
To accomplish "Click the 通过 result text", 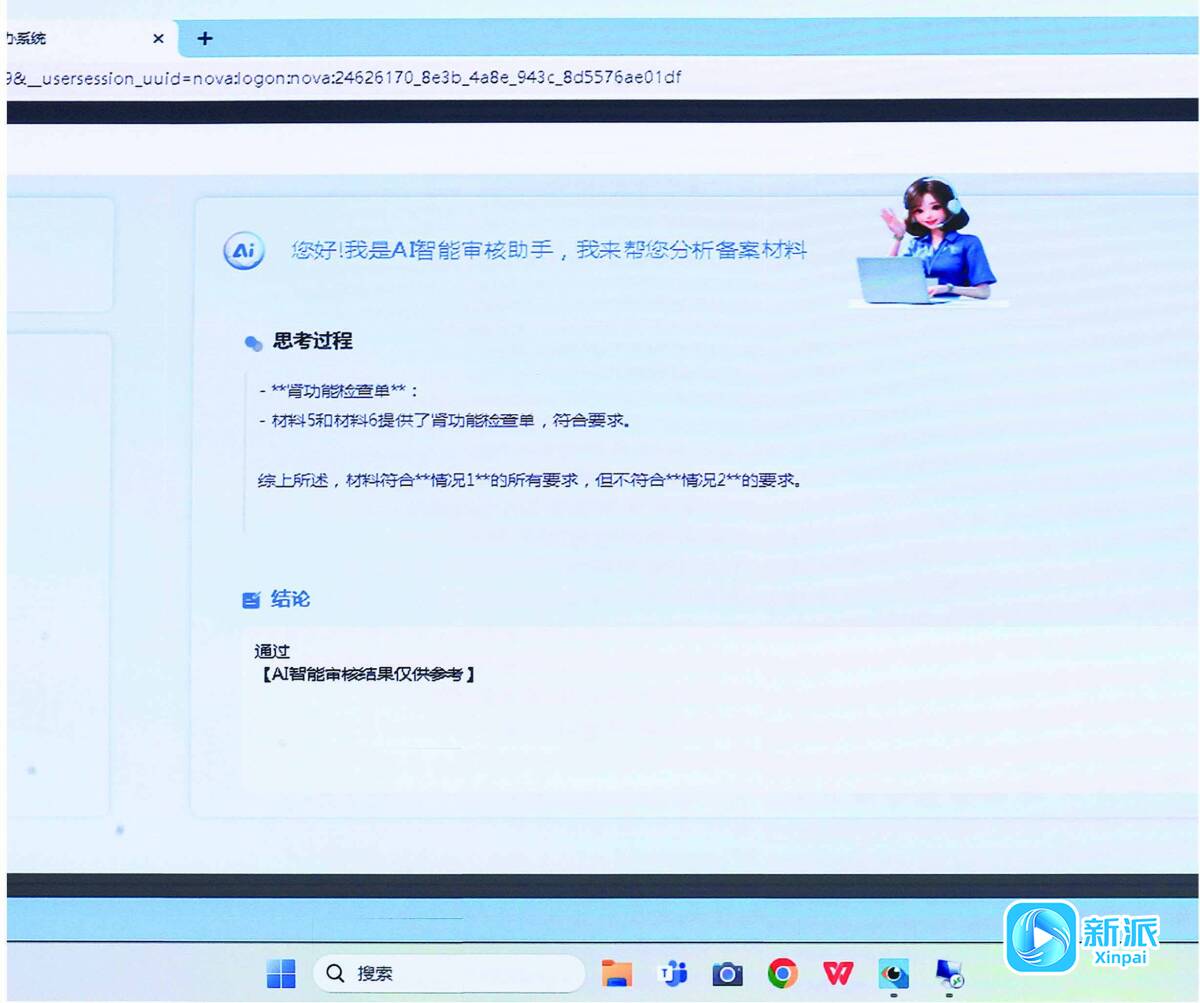I will tap(272, 651).
